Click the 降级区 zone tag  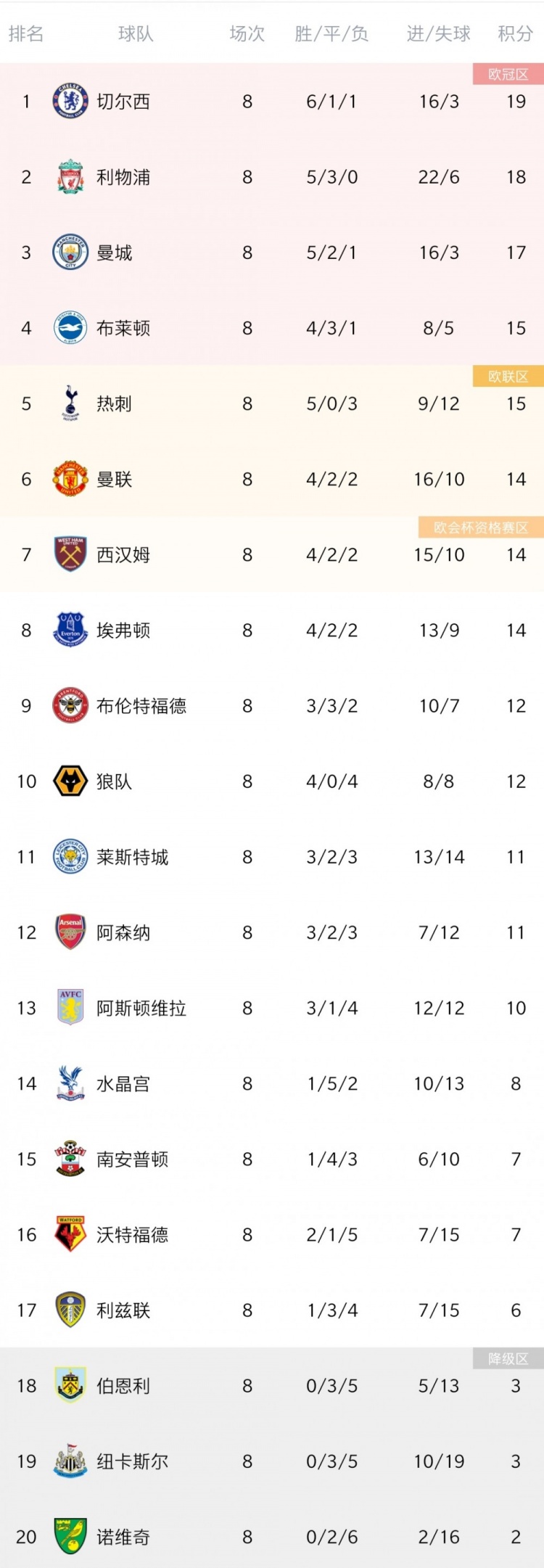(x=508, y=1359)
